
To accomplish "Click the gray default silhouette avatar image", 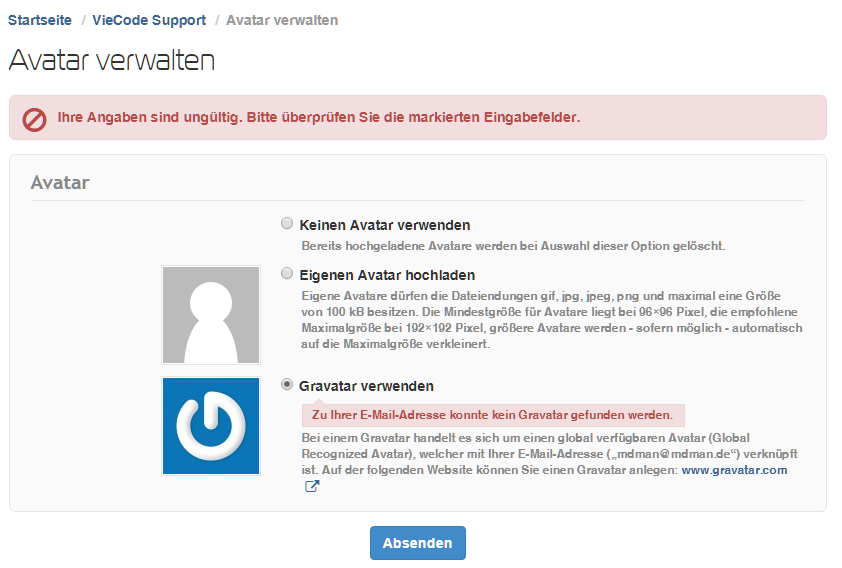I will coord(211,315).
